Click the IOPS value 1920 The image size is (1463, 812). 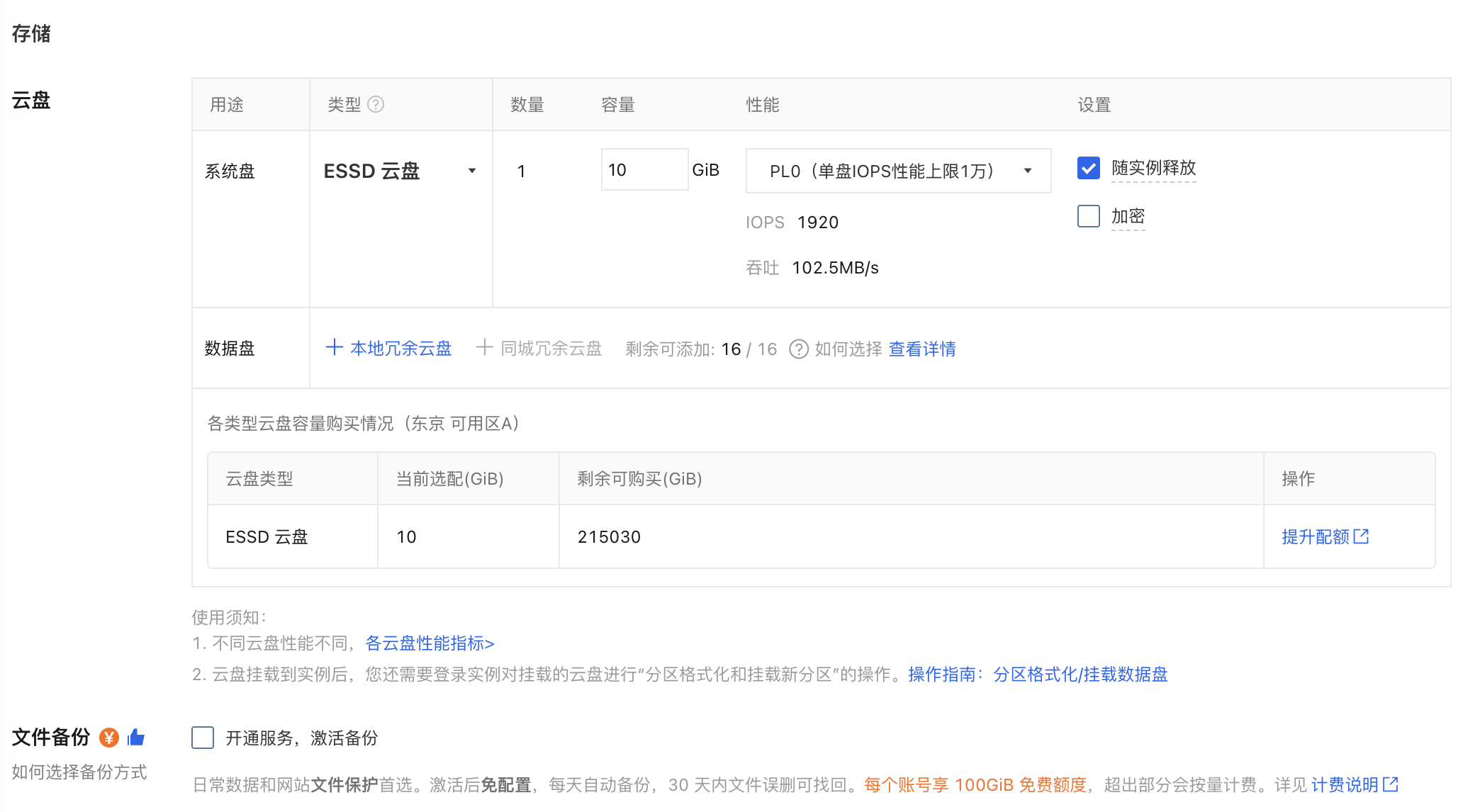coord(818,222)
